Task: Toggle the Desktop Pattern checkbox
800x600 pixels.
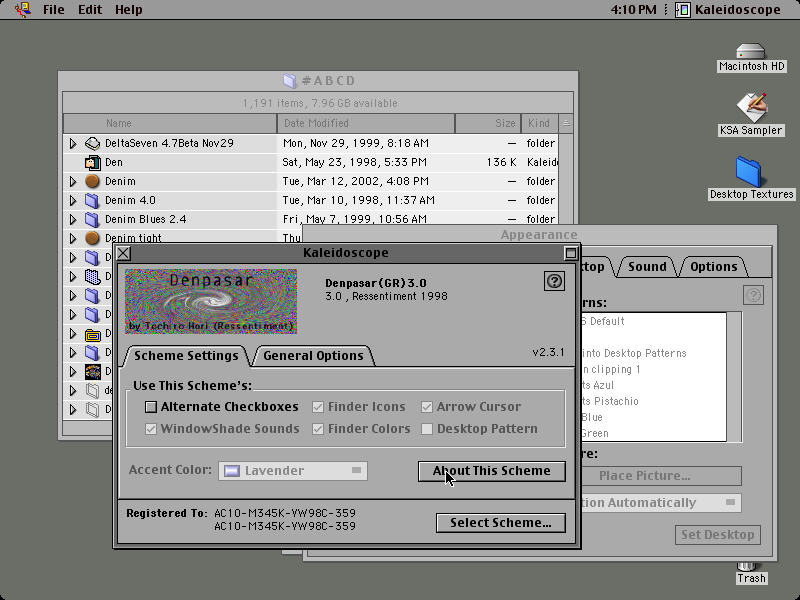Action: pyautogui.click(x=427, y=429)
